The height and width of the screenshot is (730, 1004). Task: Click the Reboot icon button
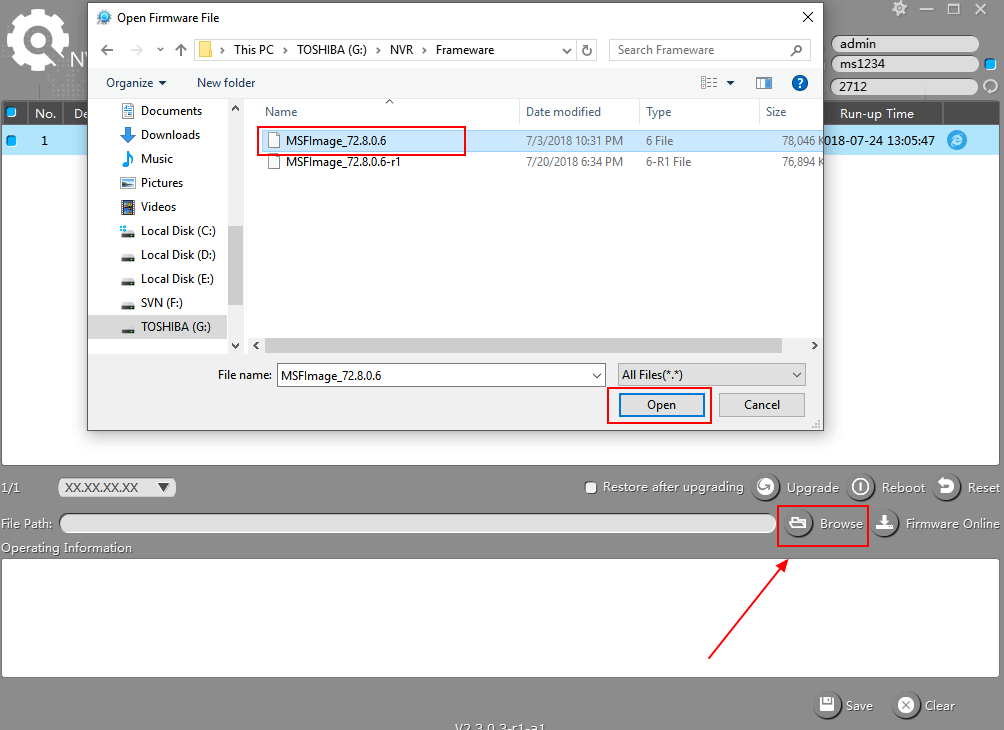pyautogui.click(x=860, y=487)
